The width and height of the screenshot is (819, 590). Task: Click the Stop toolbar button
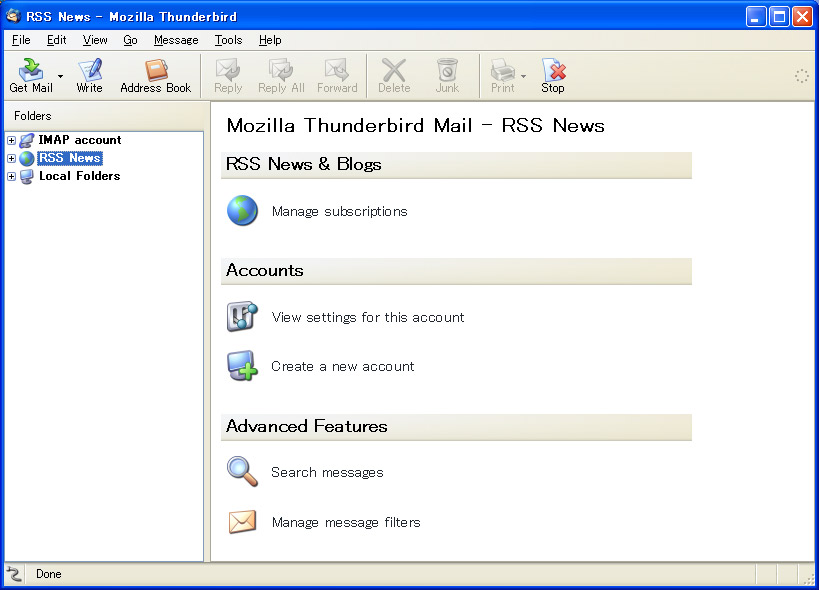pos(553,76)
